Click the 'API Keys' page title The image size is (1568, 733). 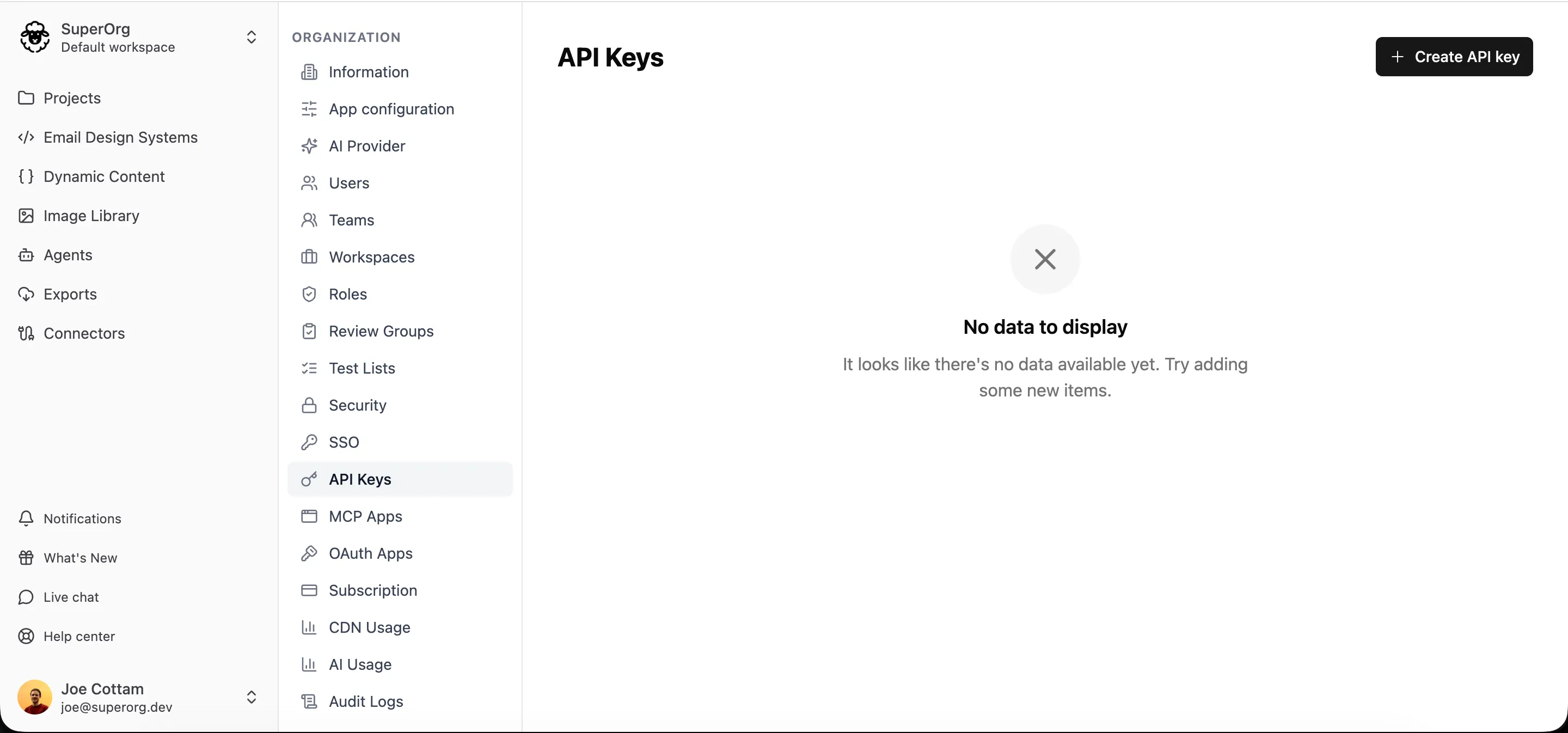point(610,57)
